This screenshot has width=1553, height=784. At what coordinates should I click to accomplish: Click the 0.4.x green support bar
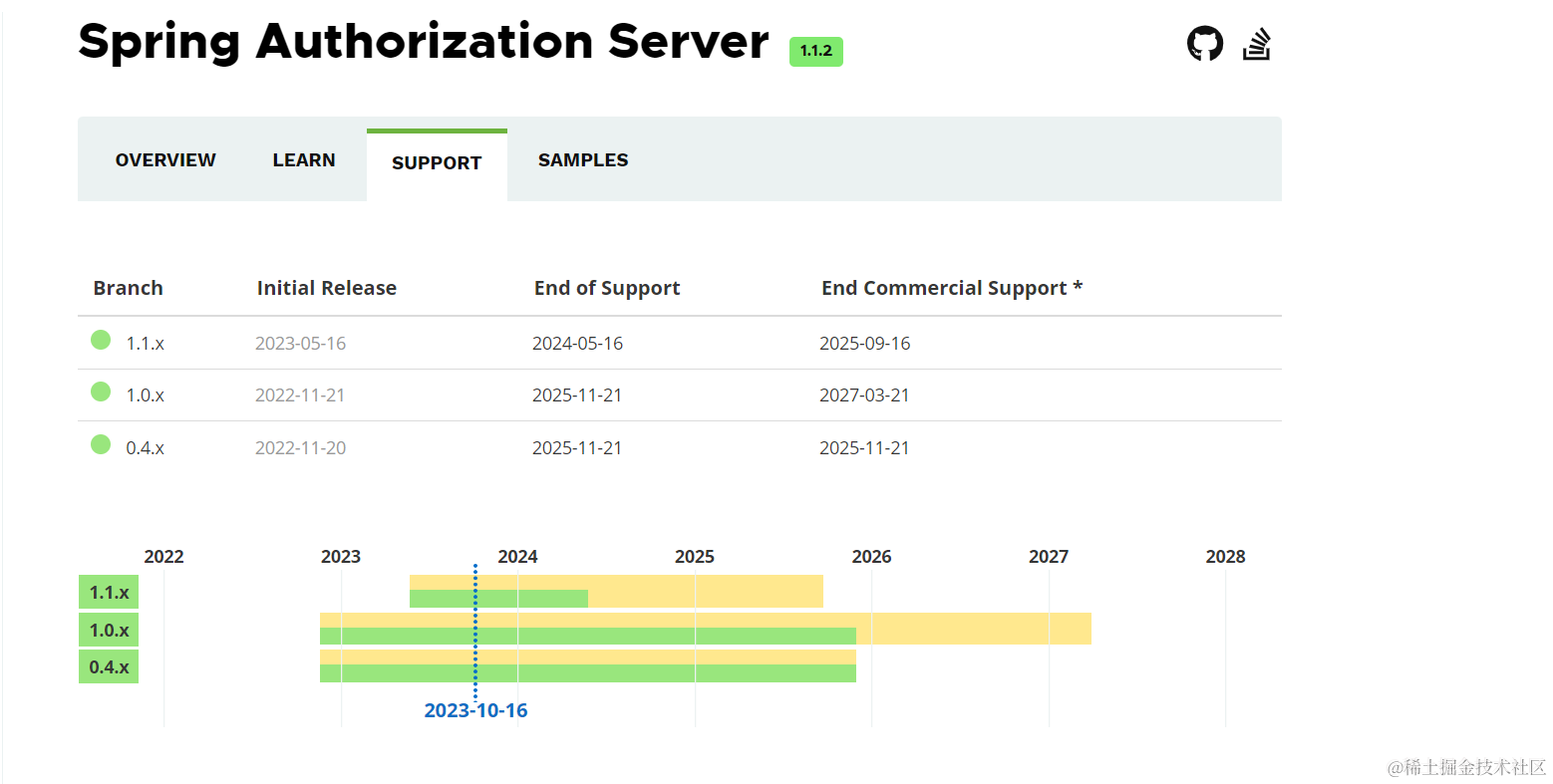pos(588,673)
